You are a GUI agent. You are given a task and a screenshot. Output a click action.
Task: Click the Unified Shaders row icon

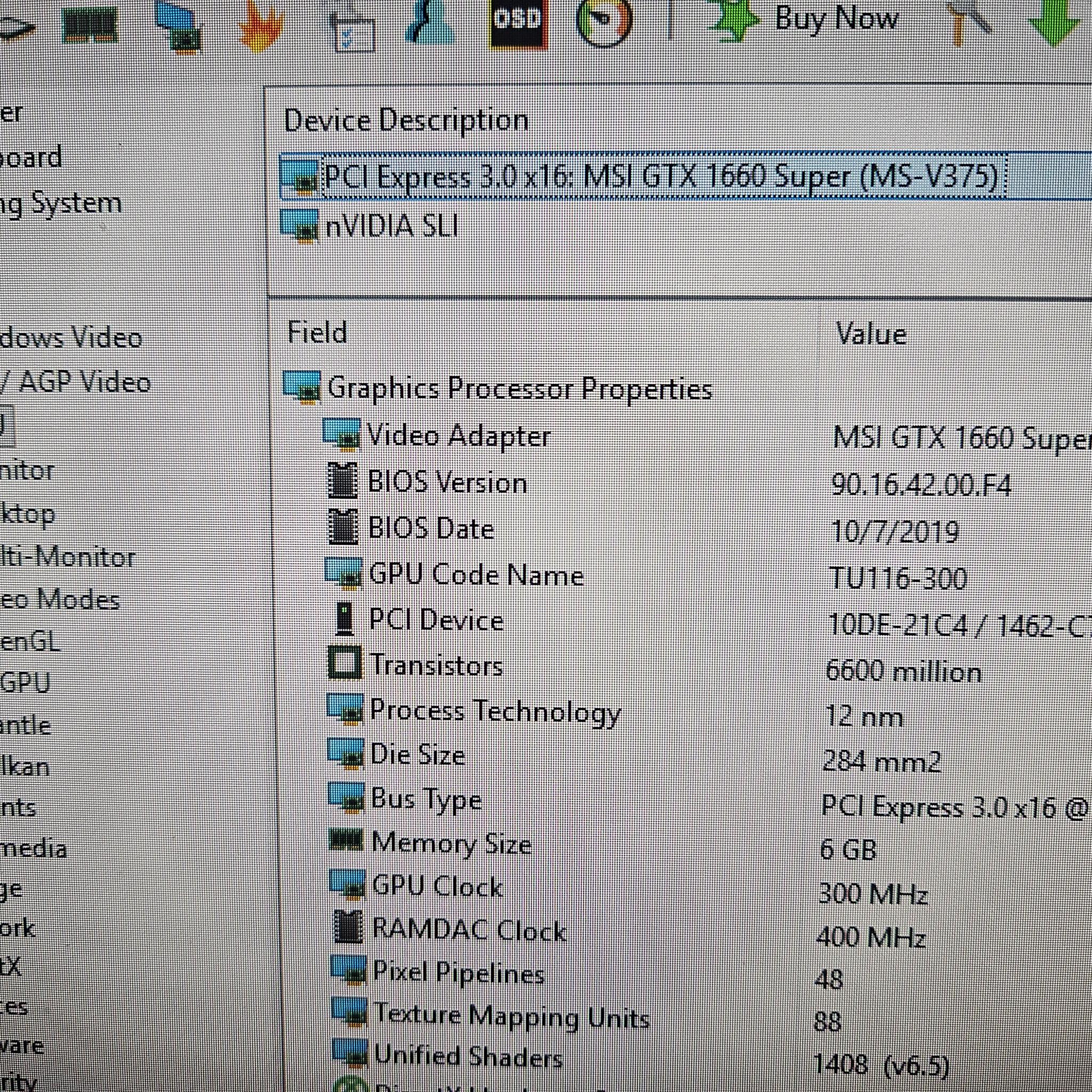click(351, 1053)
